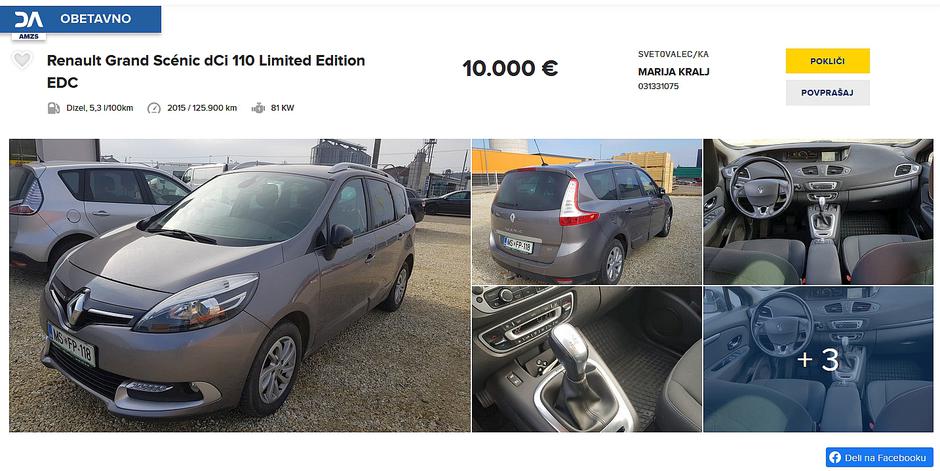Click the engine power icon
The width and height of the screenshot is (940, 471).
(x=258, y=108)
